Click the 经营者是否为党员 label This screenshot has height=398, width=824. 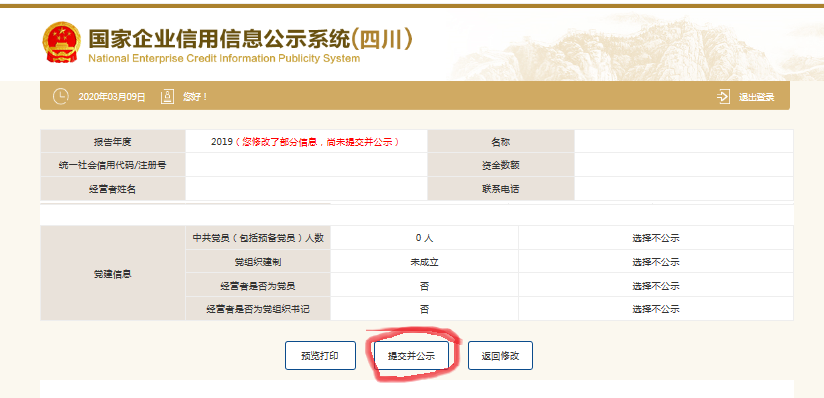258,286
